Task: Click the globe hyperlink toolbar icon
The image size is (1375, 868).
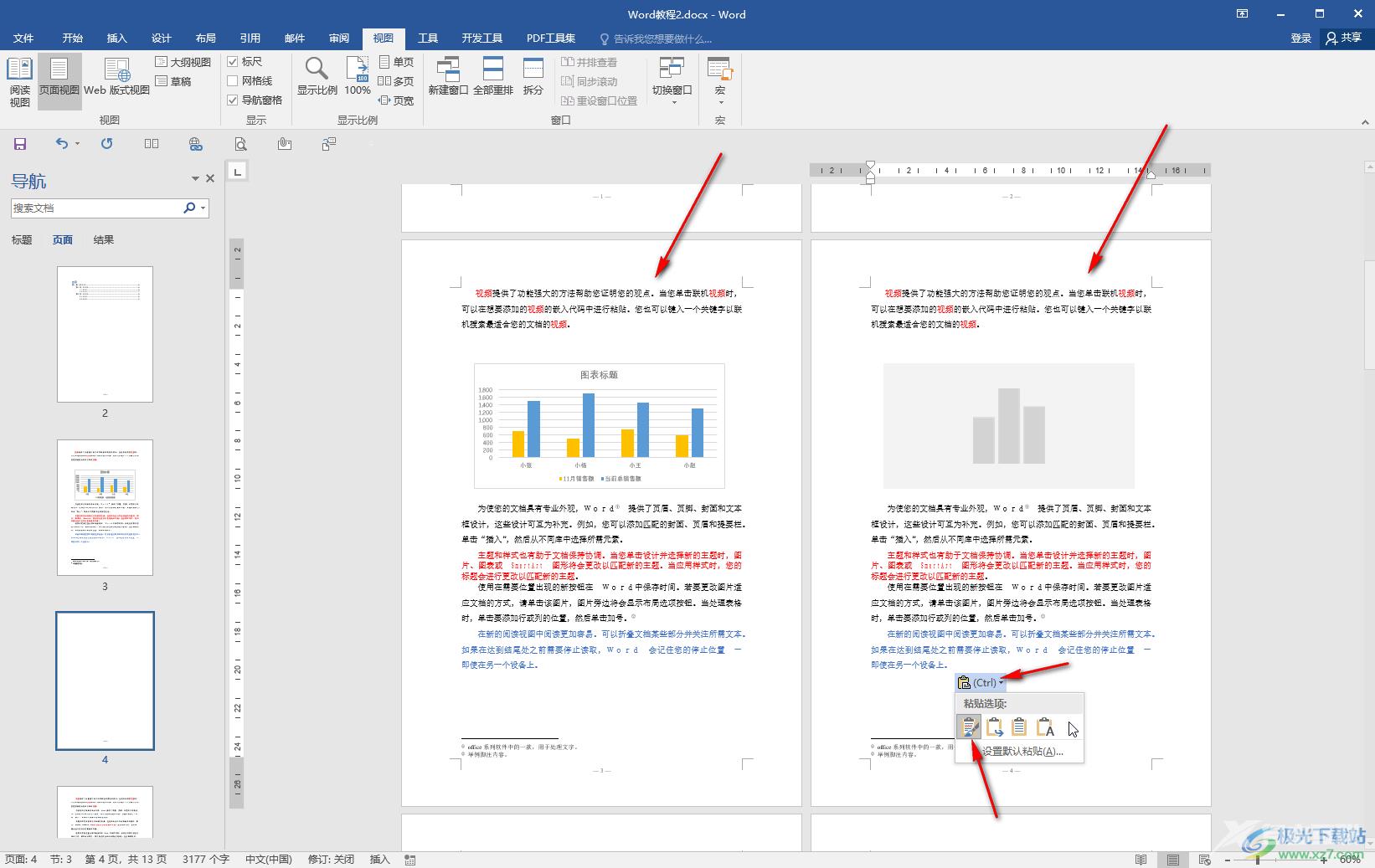Action: tap(196, 144)
